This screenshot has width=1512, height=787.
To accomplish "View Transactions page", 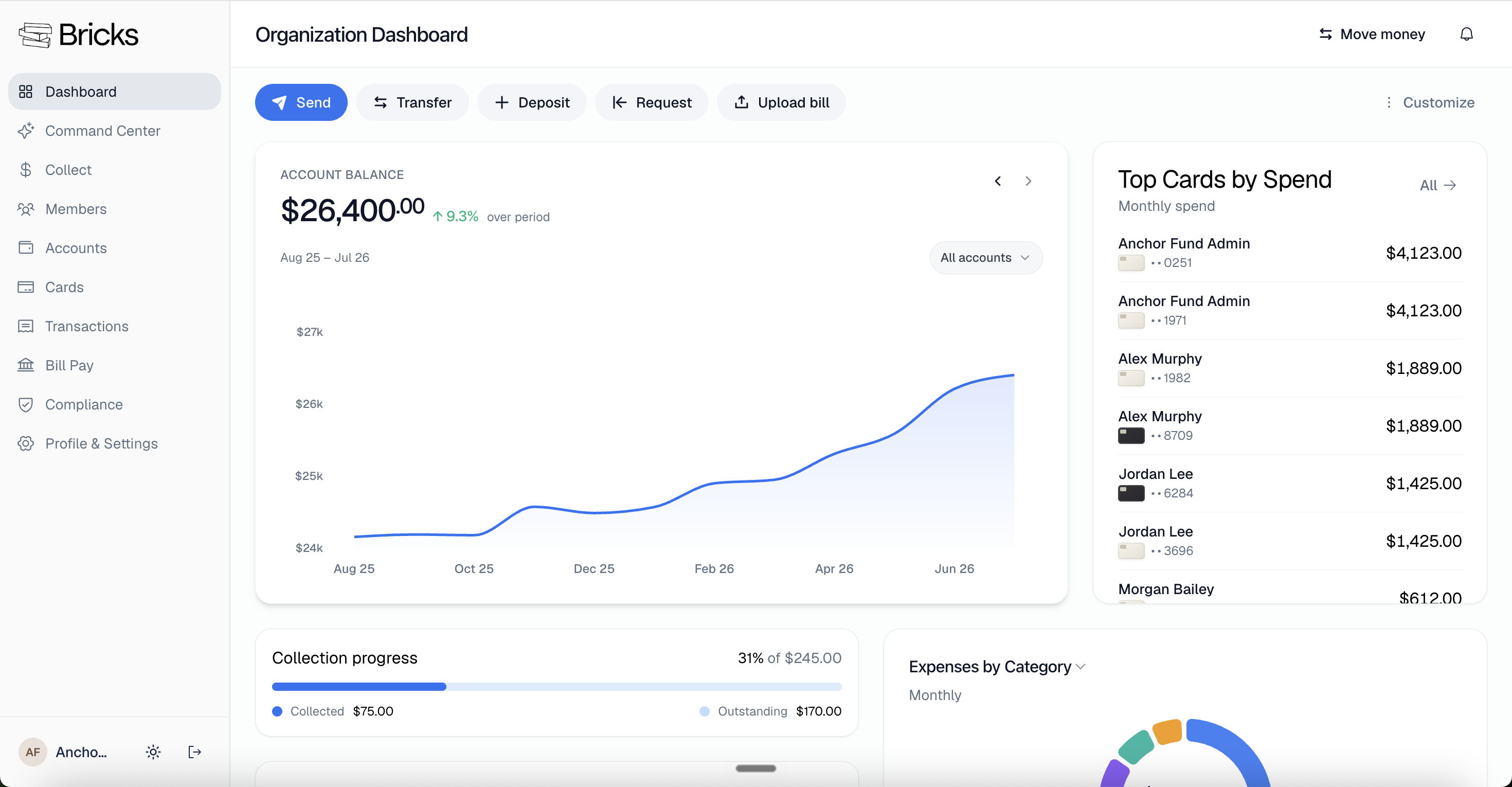I will coord(115,326).
